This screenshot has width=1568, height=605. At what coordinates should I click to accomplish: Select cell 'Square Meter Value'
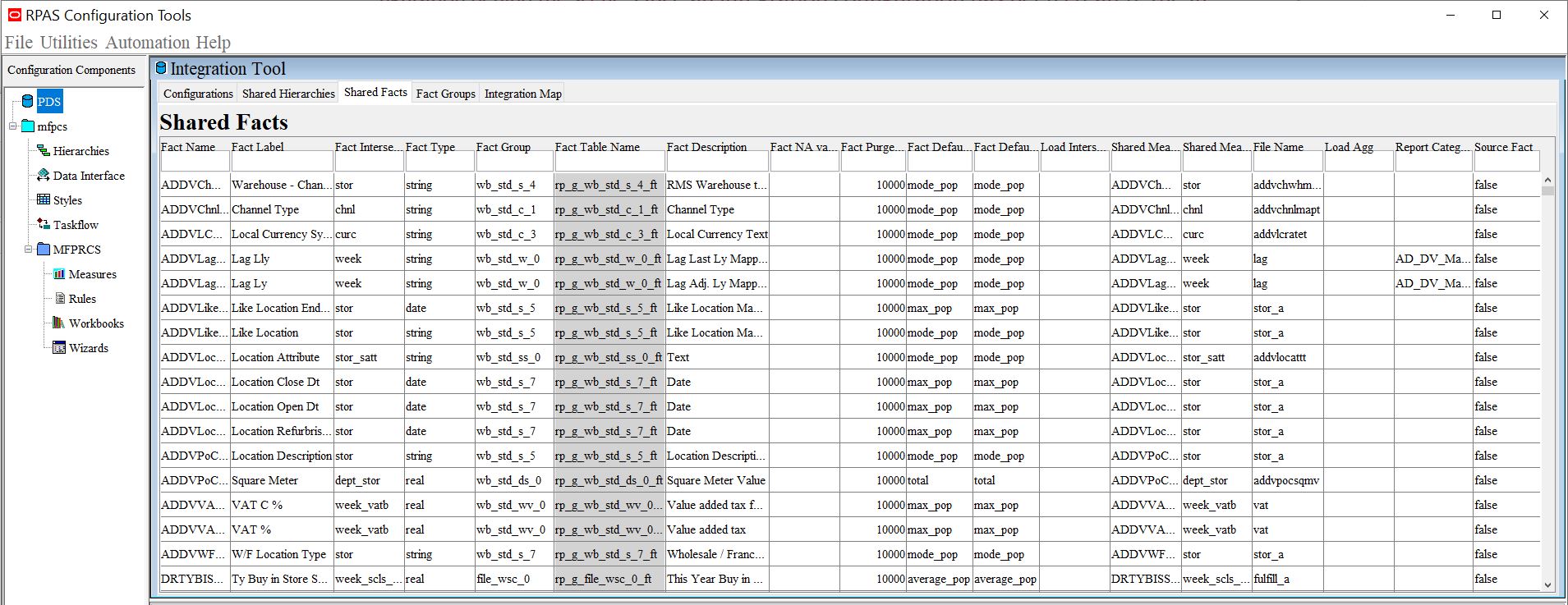(717, 480)
